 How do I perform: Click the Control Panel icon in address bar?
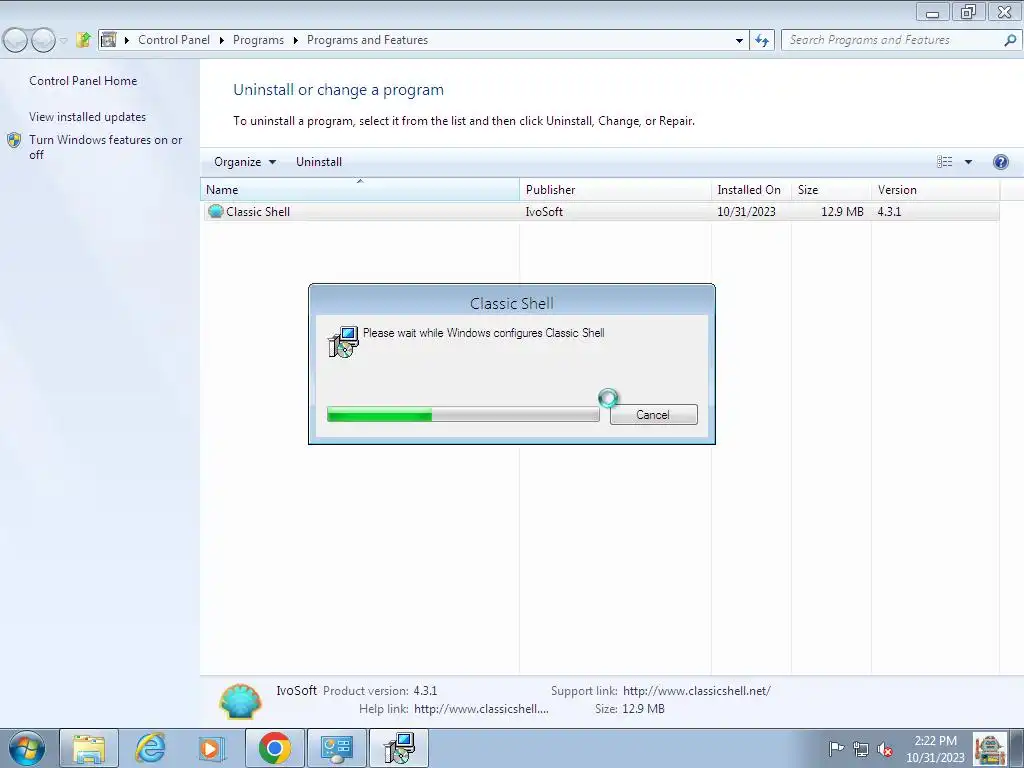coord(108,40)
